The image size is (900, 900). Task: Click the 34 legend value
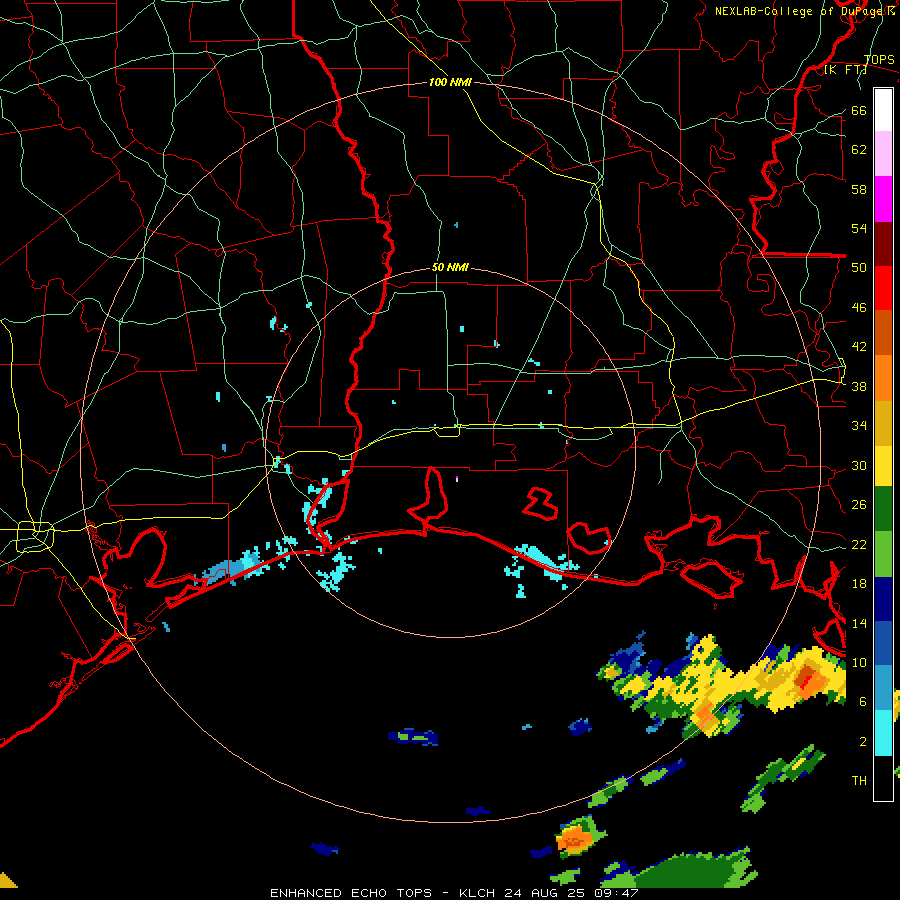[859, 426]
